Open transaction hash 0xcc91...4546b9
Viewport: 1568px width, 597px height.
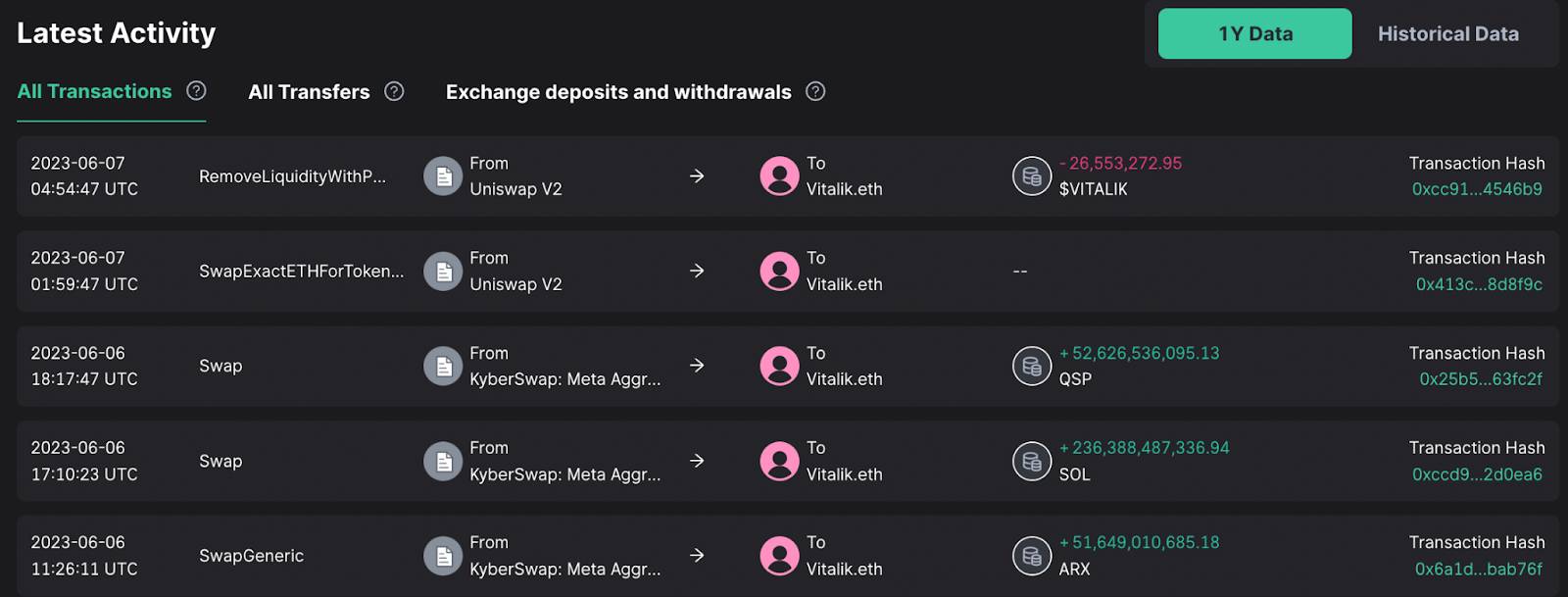coord(1477,189)
